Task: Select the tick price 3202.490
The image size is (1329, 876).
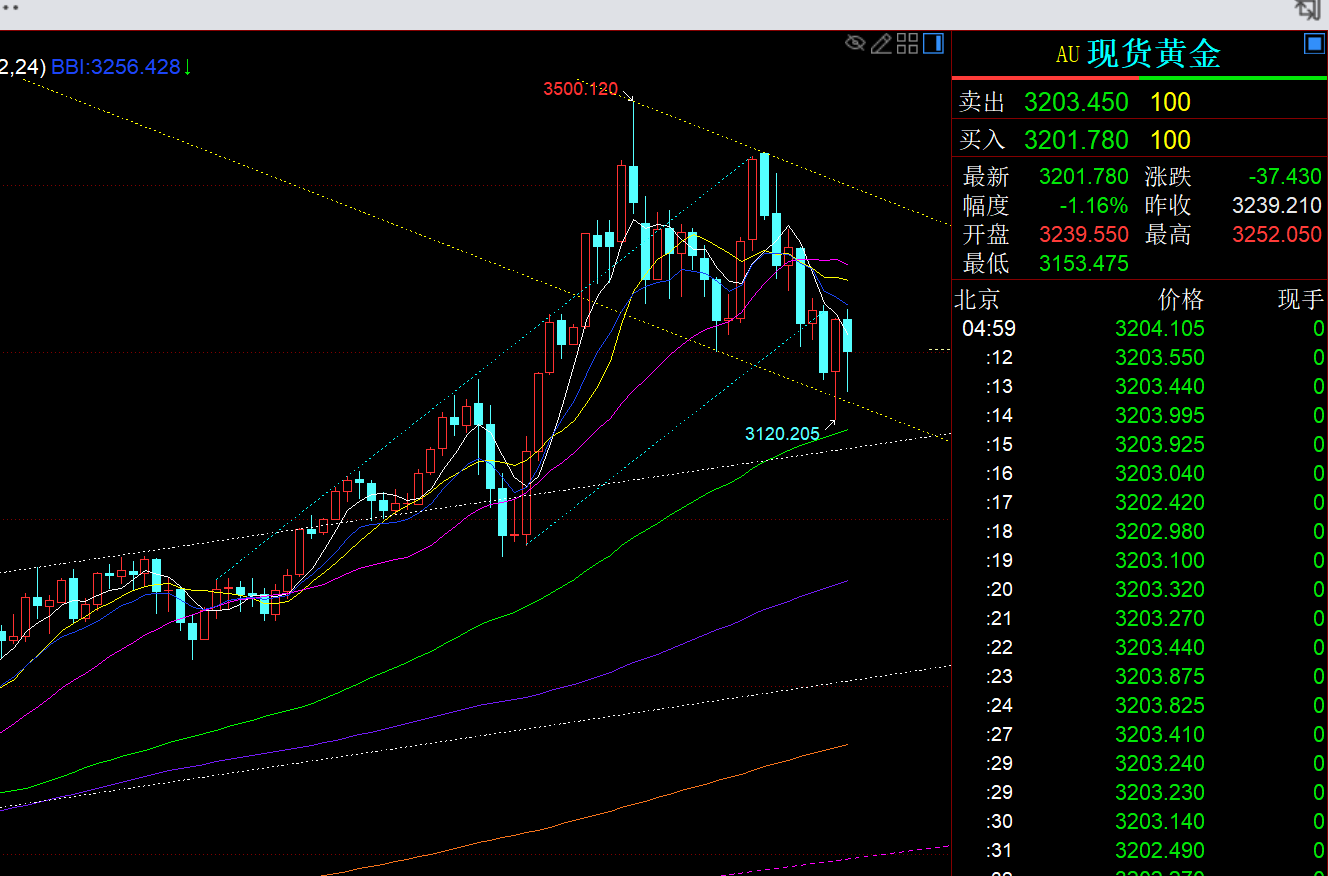Action: pos(1160,850)
